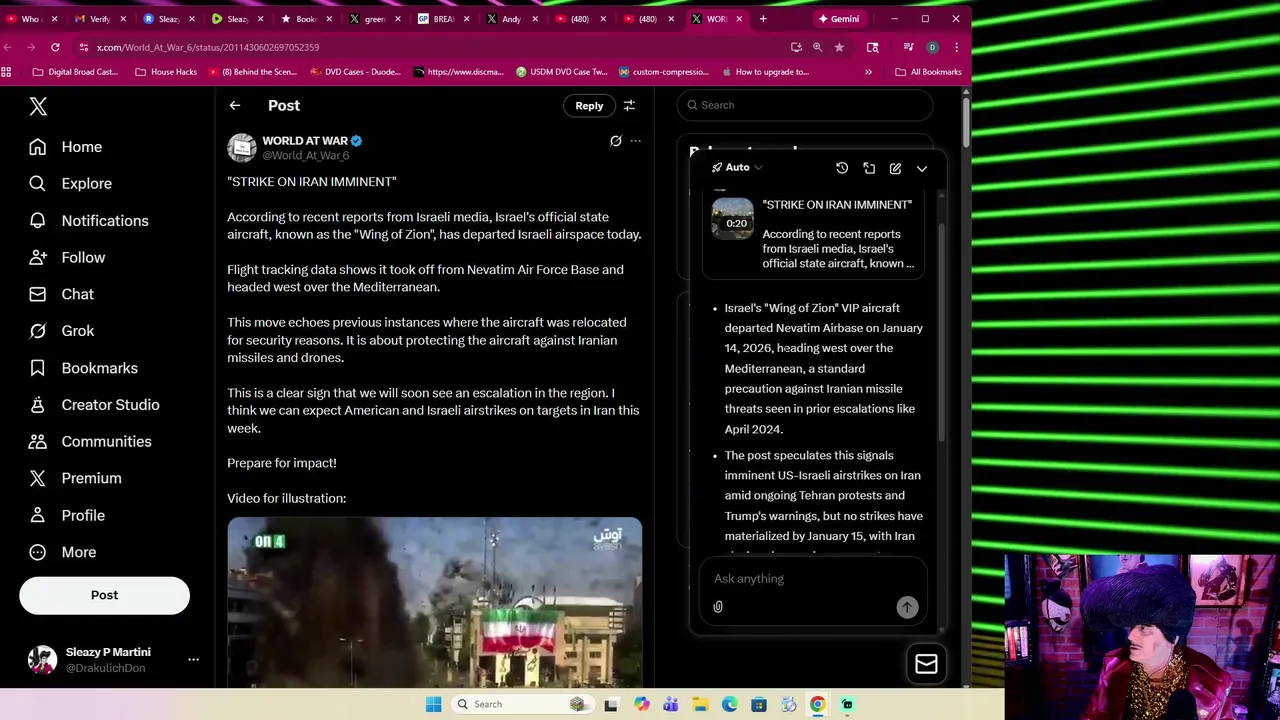Play the Iran strike illustration video
The image size is (1280, 720).
434,602
